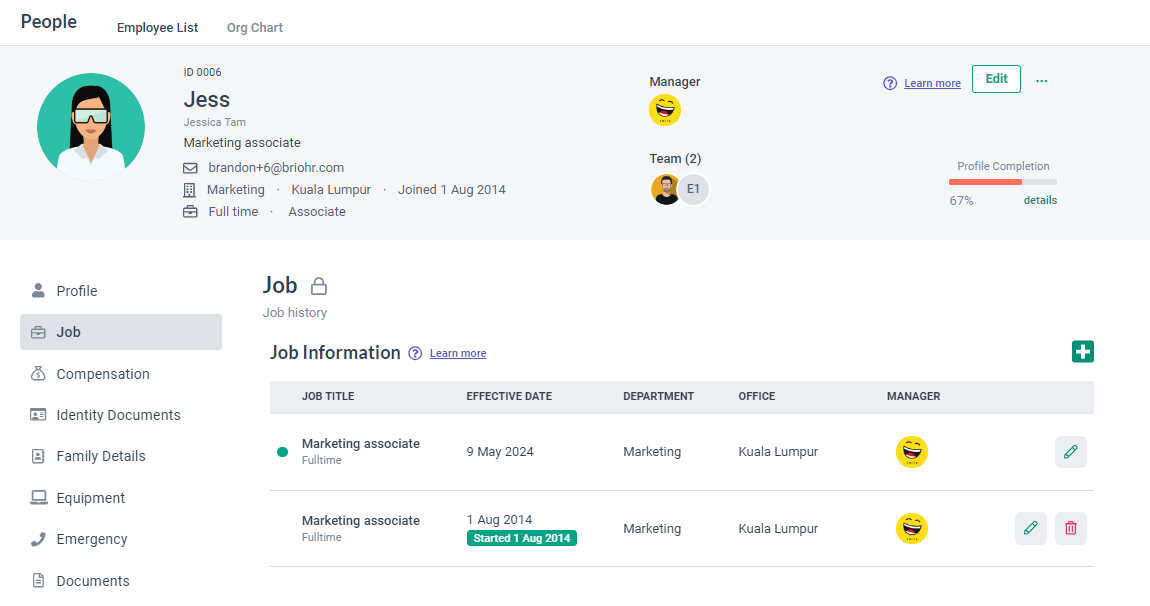Switch to the Org Chart tab
Screen dimensions: 1150x606
coord(254,27)
